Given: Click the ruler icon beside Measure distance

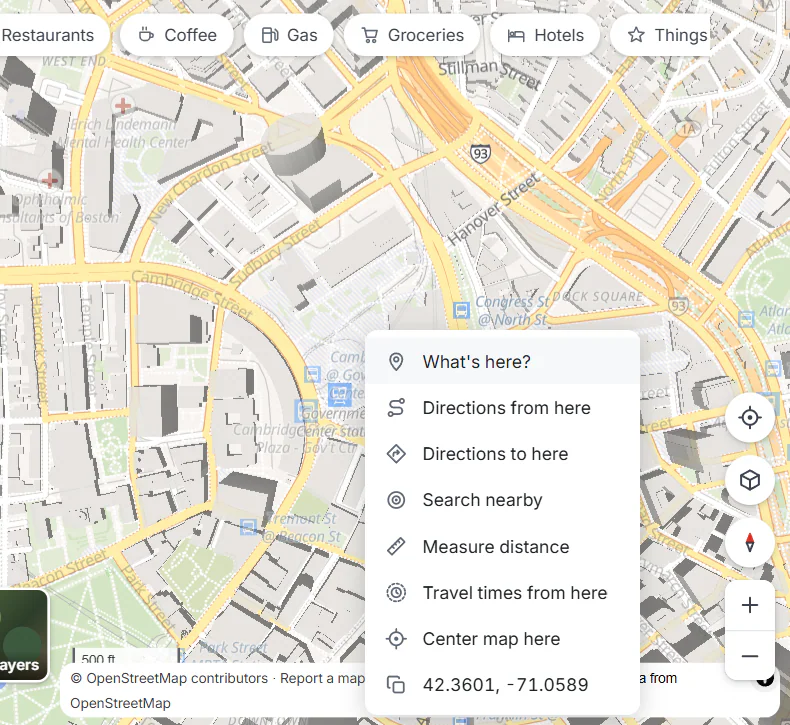Looking at the screenshot, I should pos(396,547).
